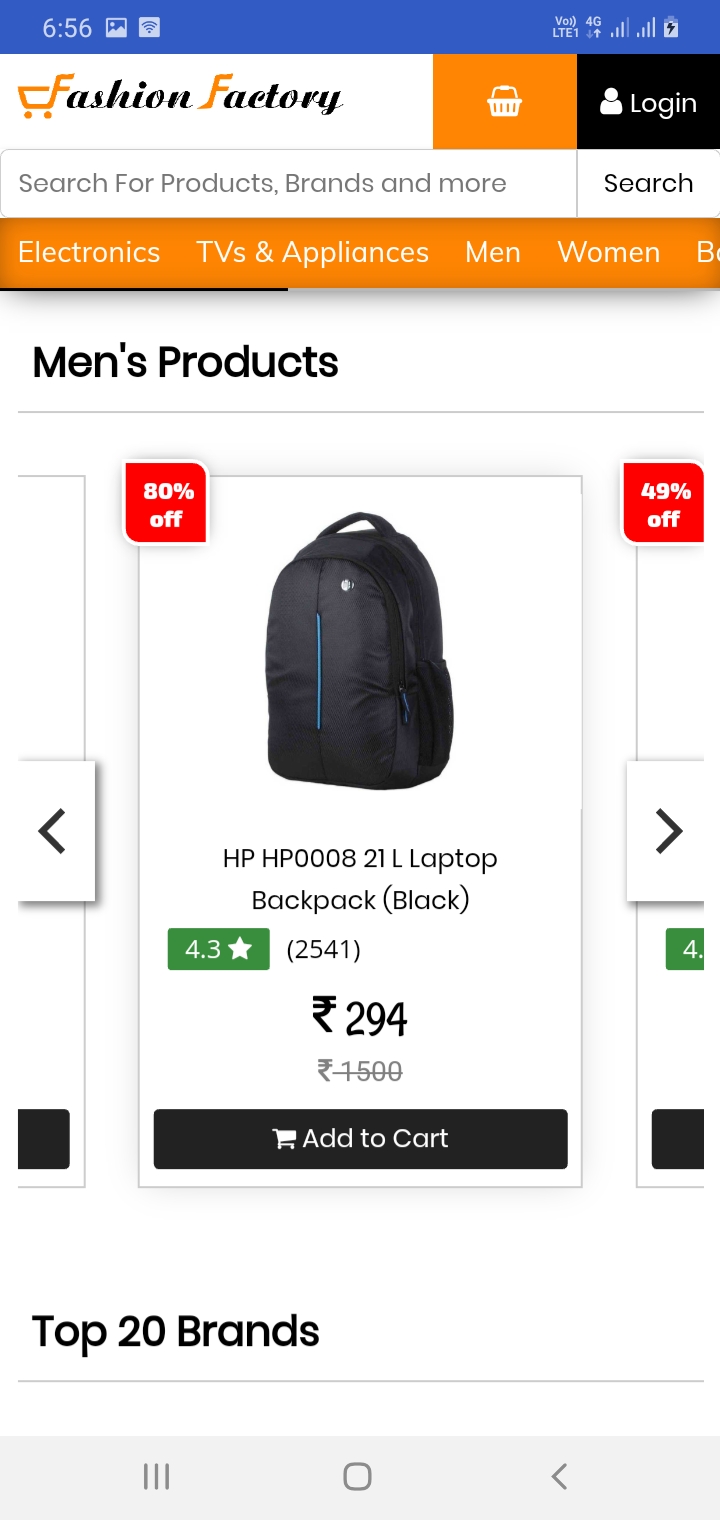This screenshot has width=720, height=1520.
Task: Tap Android recent apps icon
Action: [x=156, y=1476]
